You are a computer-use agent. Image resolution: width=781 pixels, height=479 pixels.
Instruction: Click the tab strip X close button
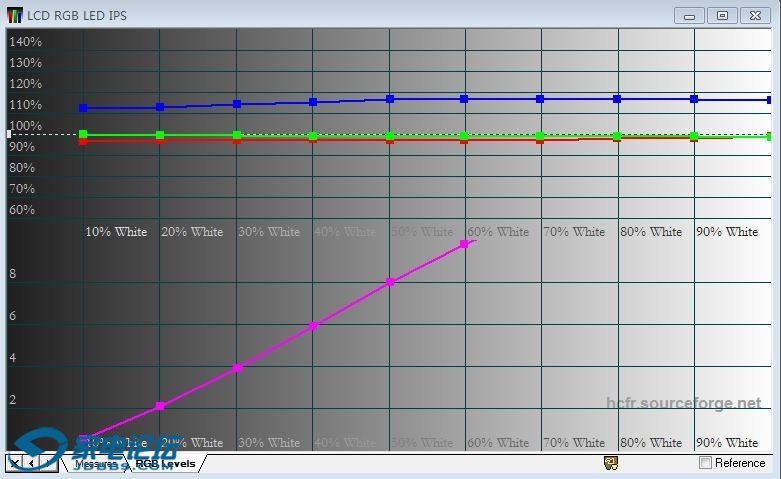coord(15,463)
